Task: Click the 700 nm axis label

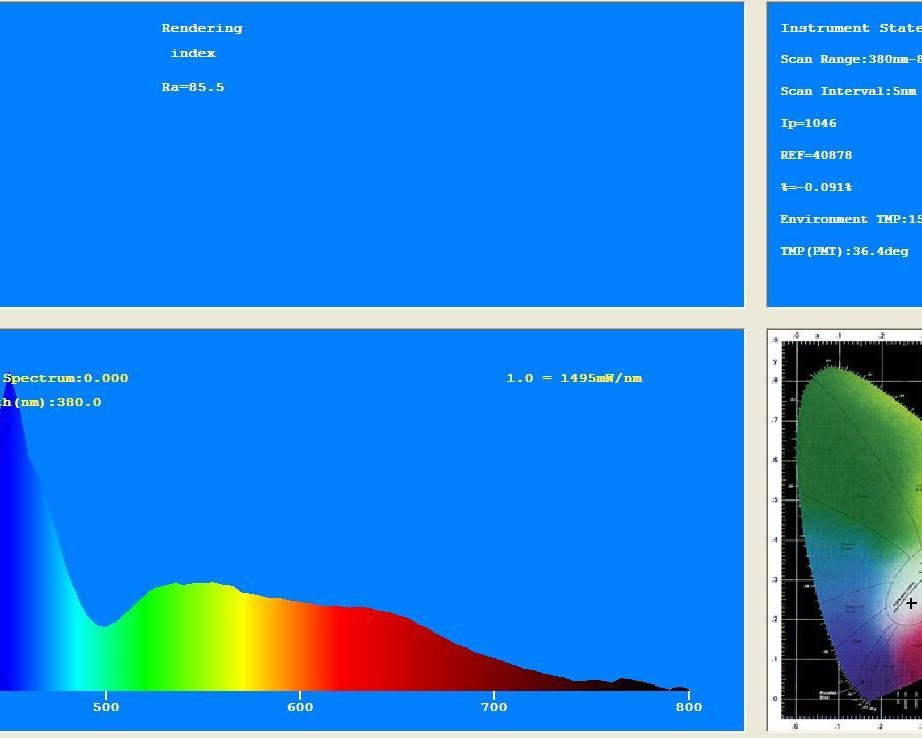Action: click(x=494, y=707)
